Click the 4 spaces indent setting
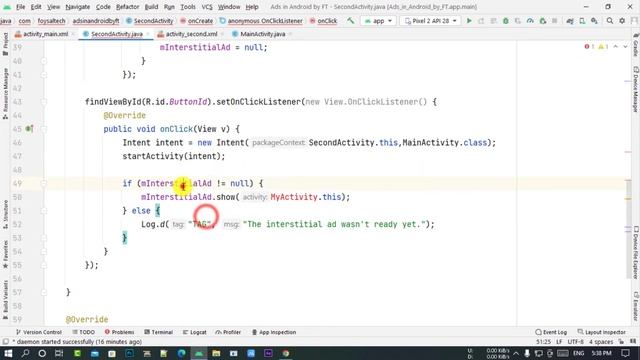This screenshot has height=360, width=640. (x=601, y=342)
